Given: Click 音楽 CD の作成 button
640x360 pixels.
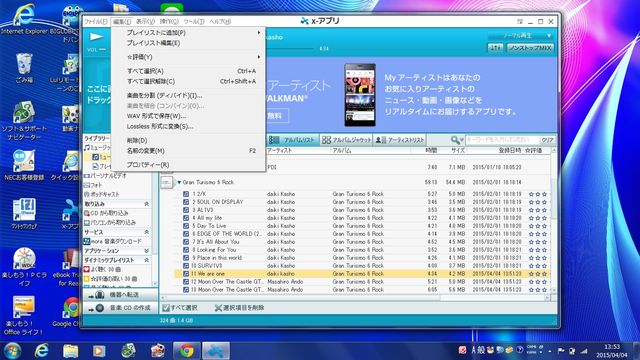Looking at the screenshot, I should [120, 308].
